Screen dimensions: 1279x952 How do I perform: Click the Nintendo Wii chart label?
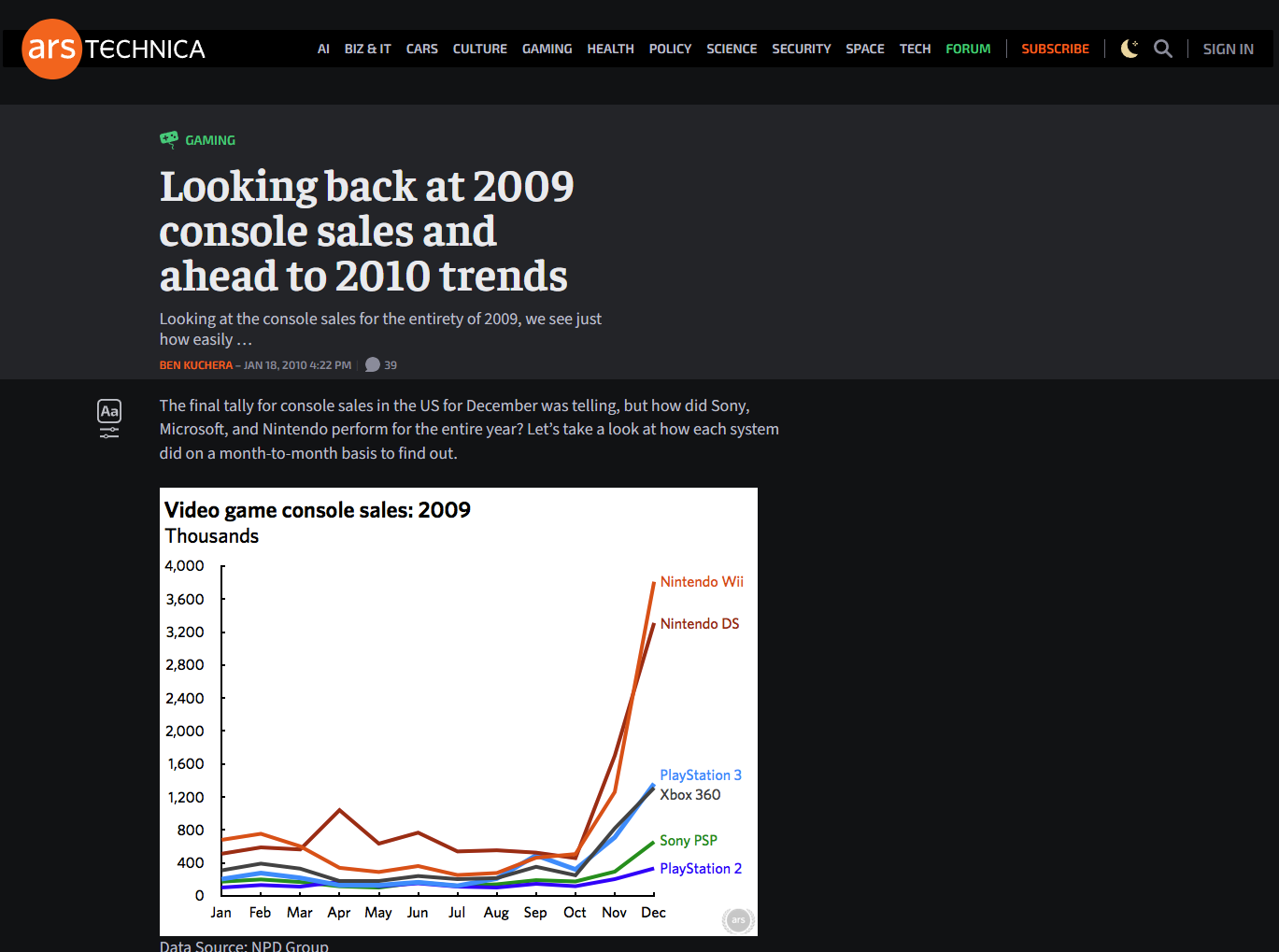(x=702, y=582)
